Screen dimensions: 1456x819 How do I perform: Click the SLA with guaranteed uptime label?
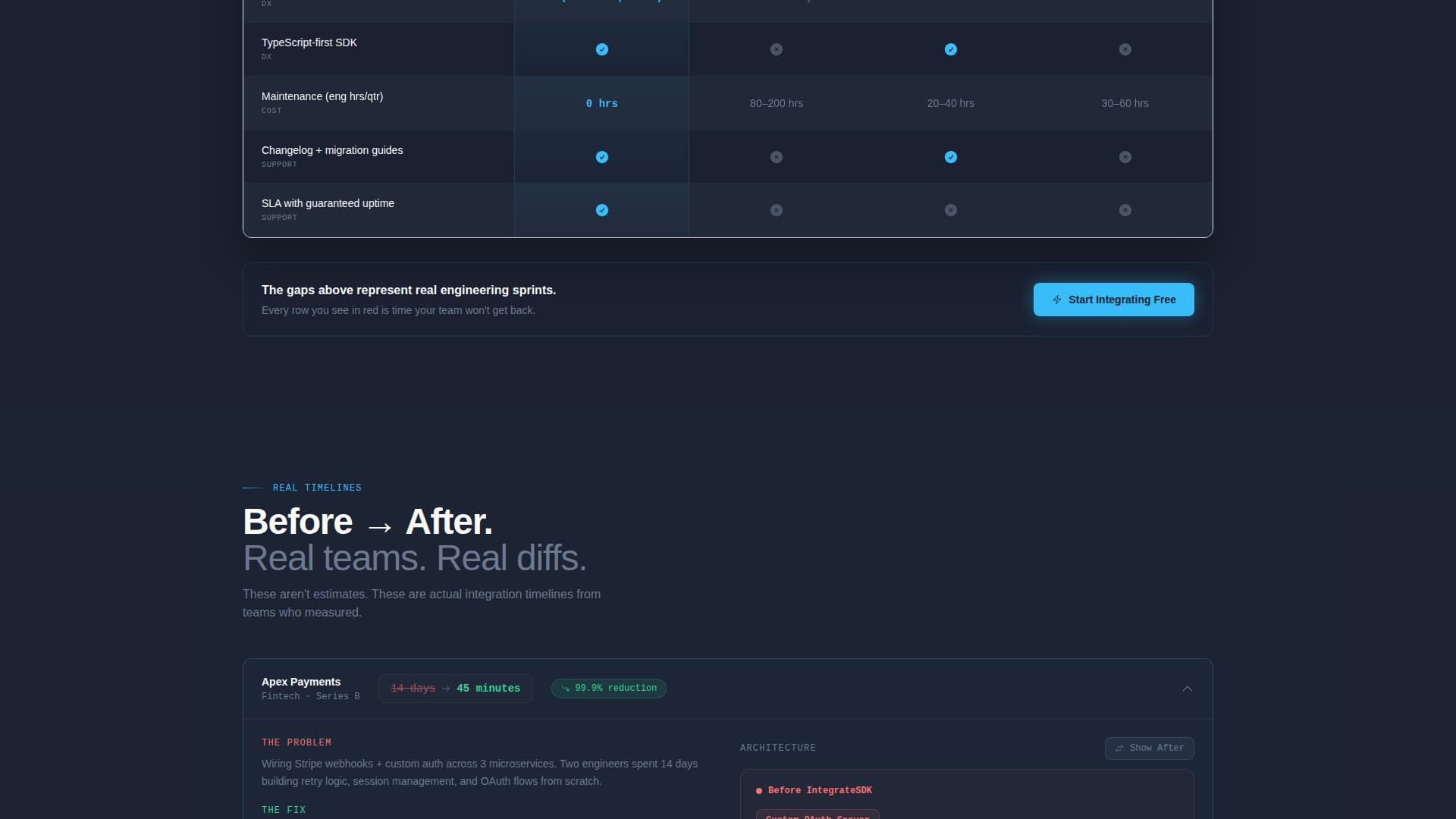(x=328, y=203)
